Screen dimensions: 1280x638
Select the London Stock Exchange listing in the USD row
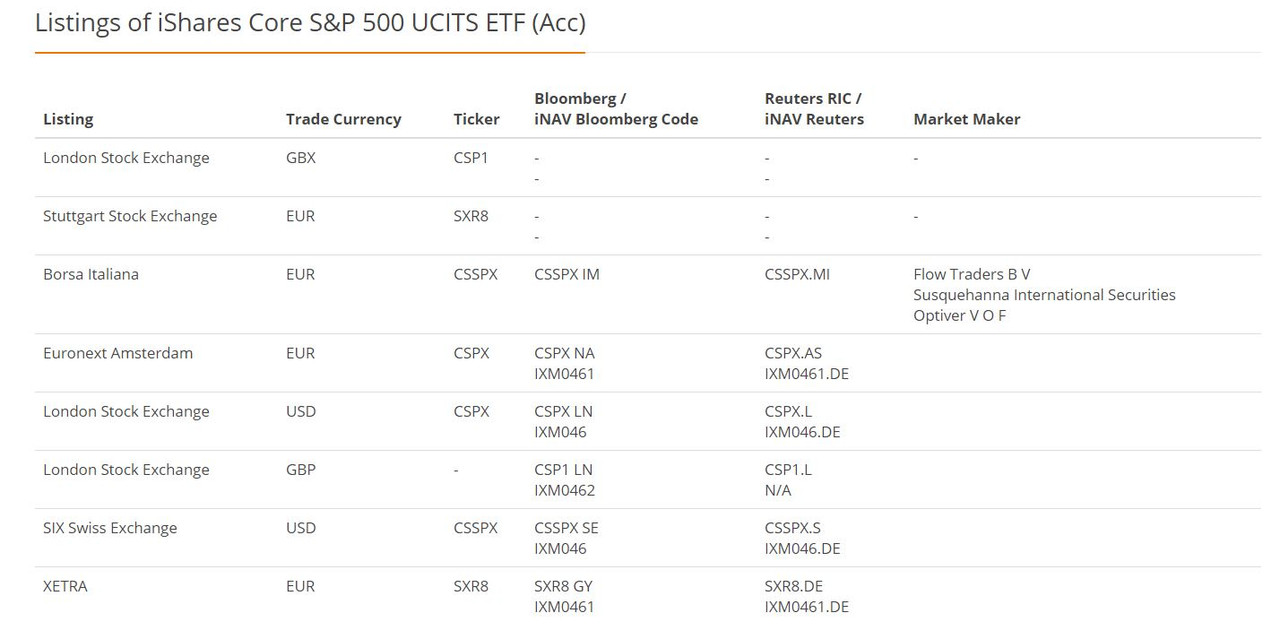126,411
